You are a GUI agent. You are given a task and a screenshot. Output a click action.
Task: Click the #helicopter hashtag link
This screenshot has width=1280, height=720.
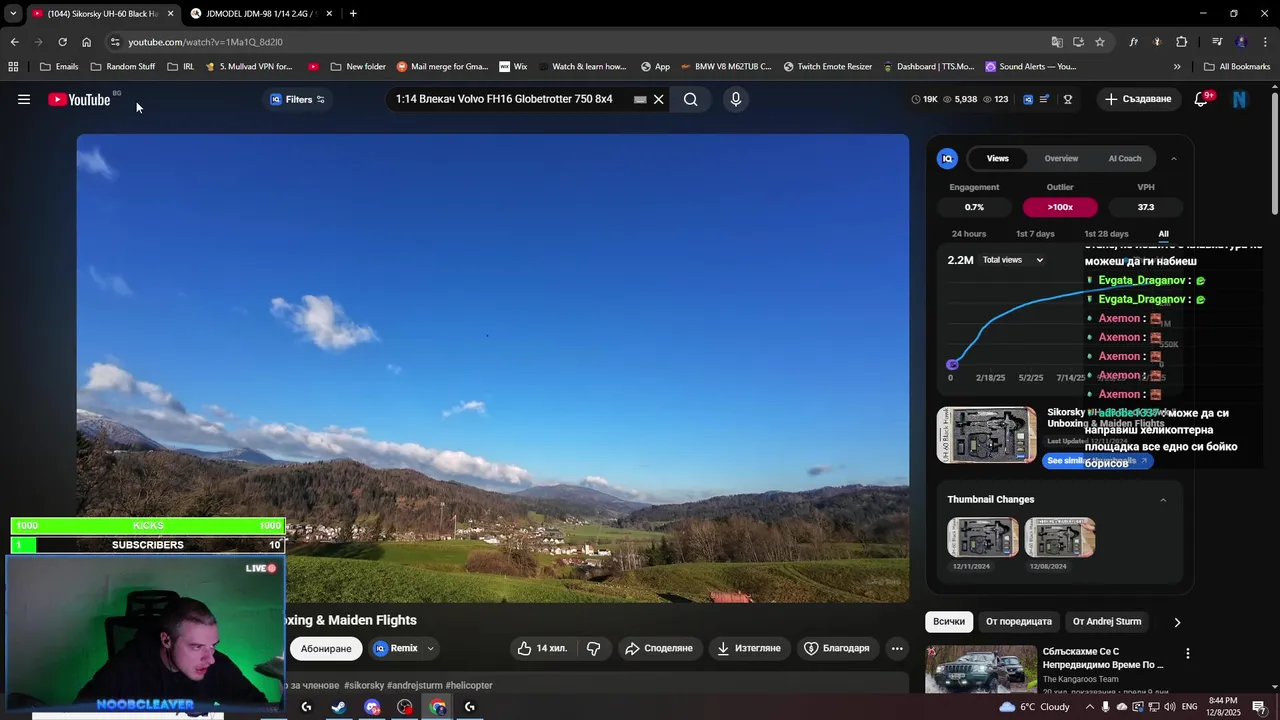469,685
